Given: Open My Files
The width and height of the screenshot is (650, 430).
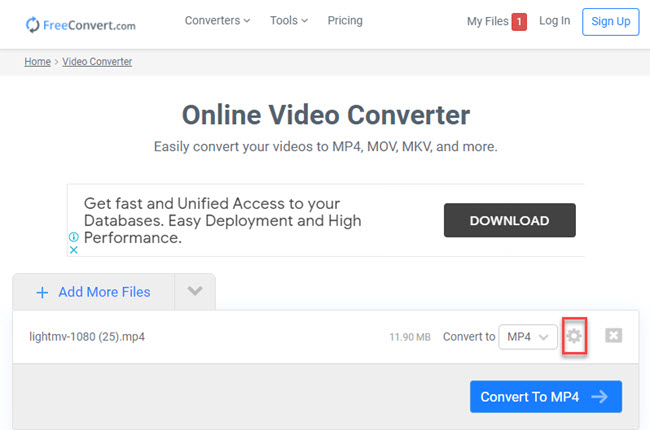Looking at the screenshot, I should 487,21.
